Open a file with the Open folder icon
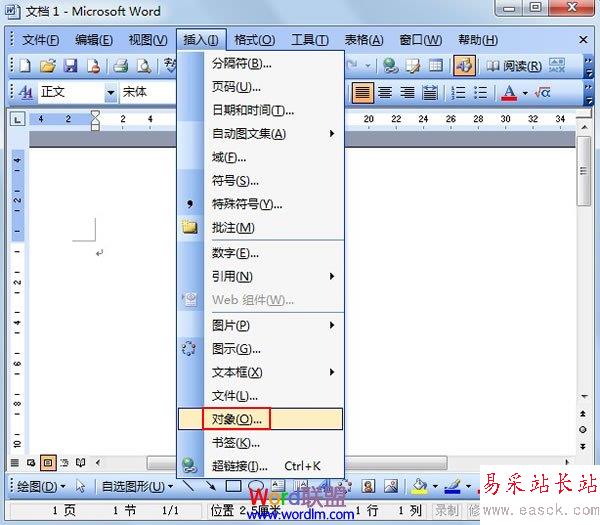 coord(47,66)
